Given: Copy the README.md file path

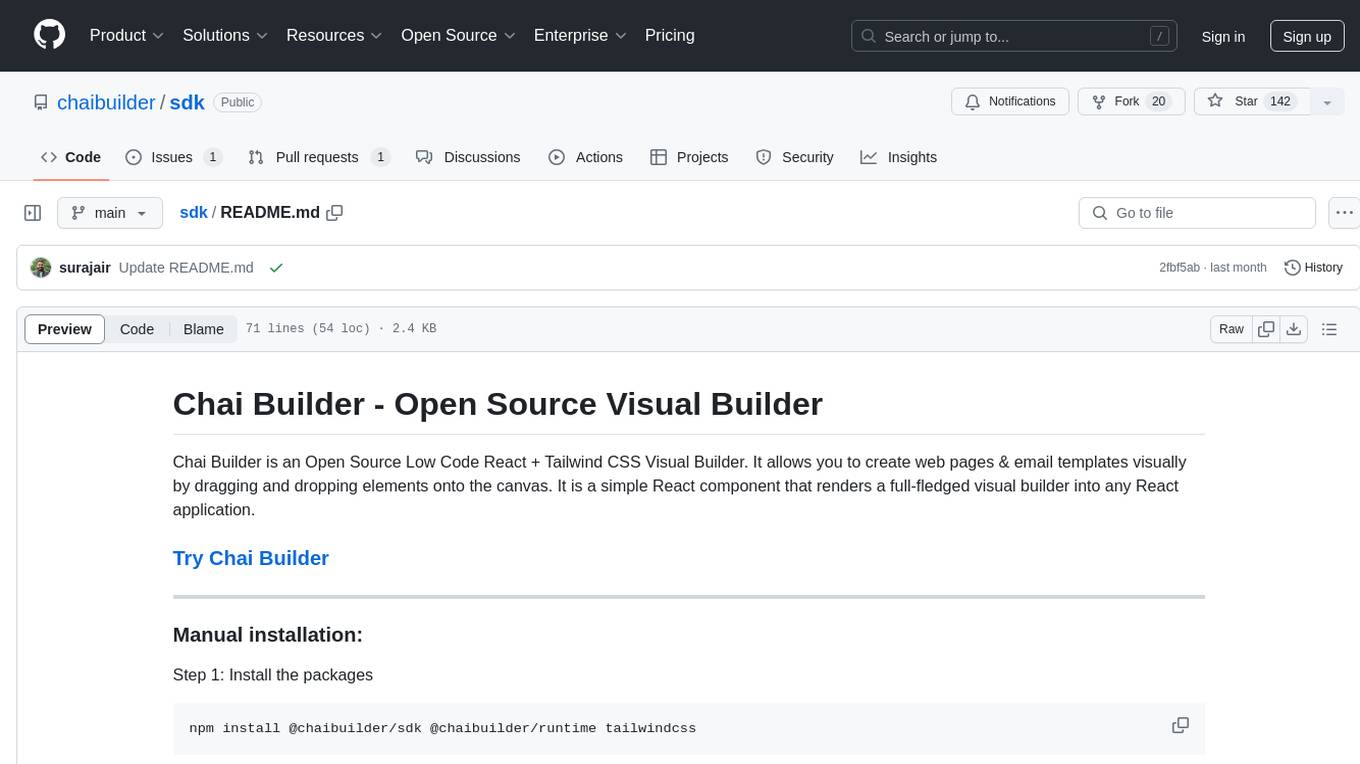Looking at the screenshot, I should pos(335,212).
